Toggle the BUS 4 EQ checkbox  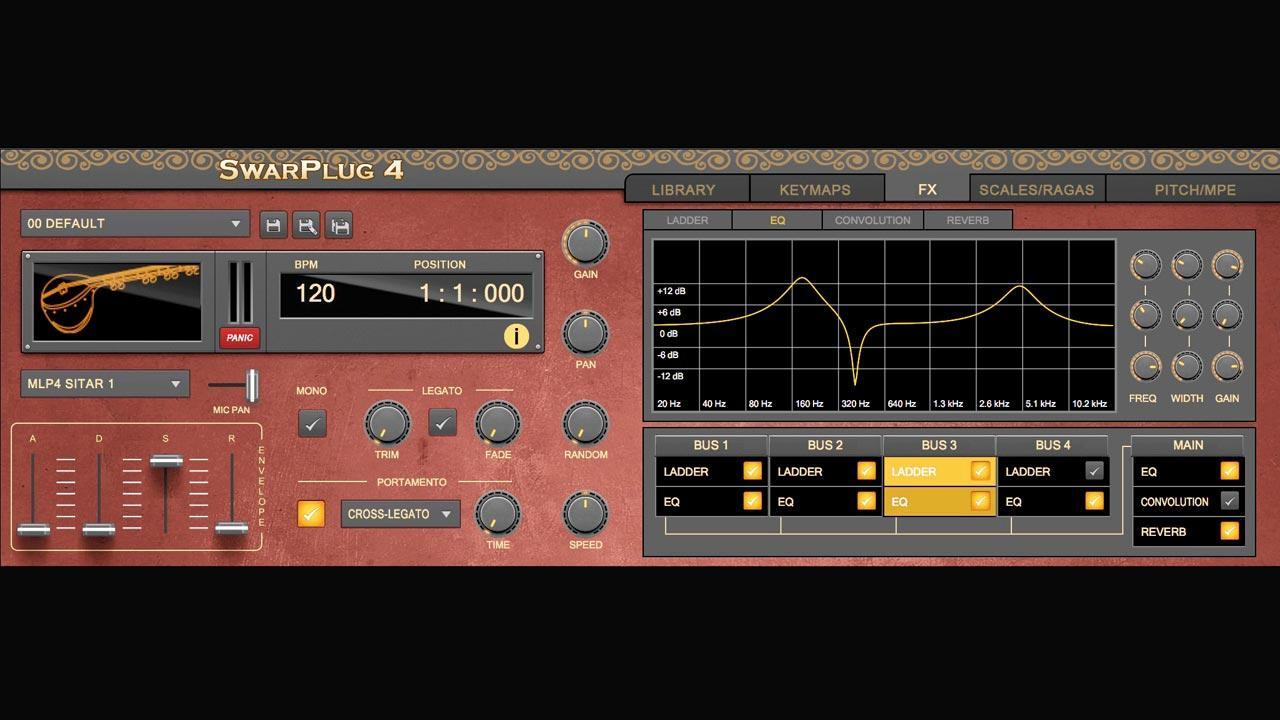coord(1094,501)
